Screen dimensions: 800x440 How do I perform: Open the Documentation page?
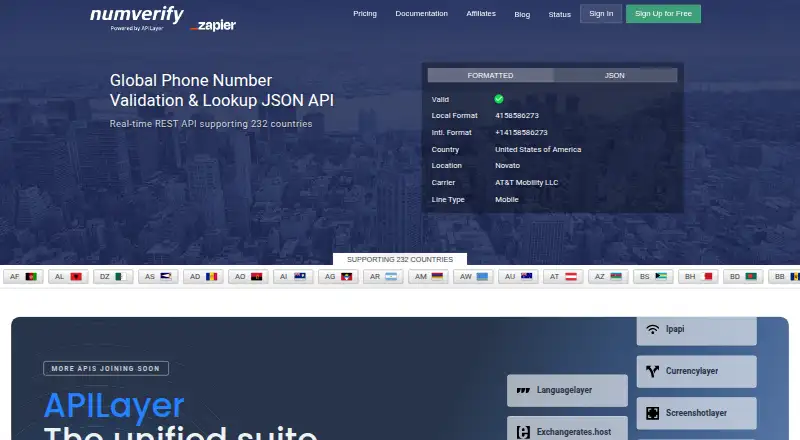[421, 14]
